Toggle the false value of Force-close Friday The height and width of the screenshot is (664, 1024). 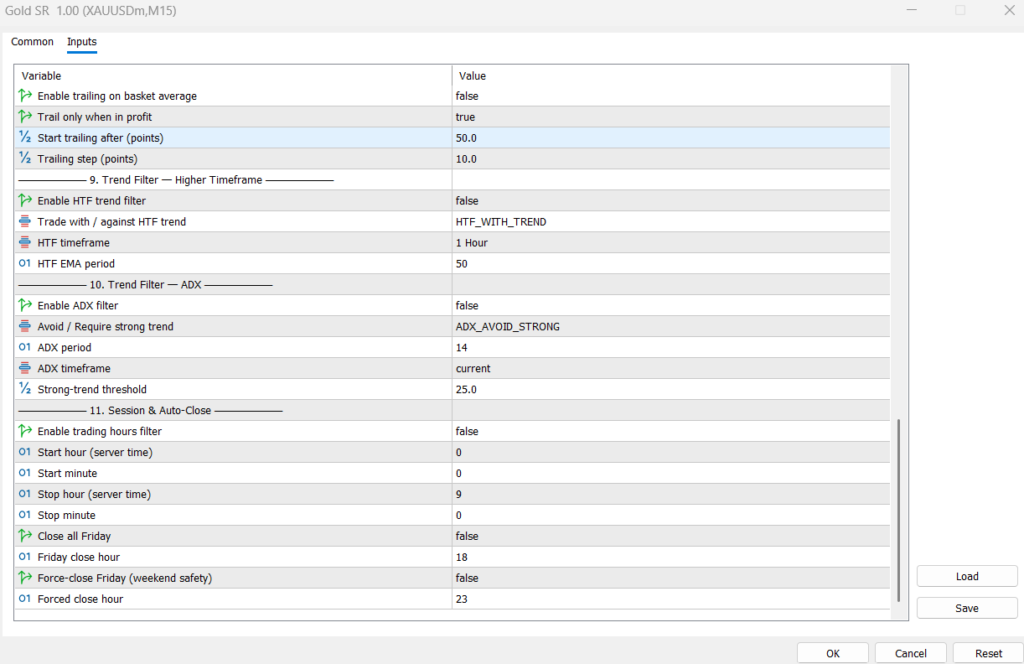click(x=671, y=578)
